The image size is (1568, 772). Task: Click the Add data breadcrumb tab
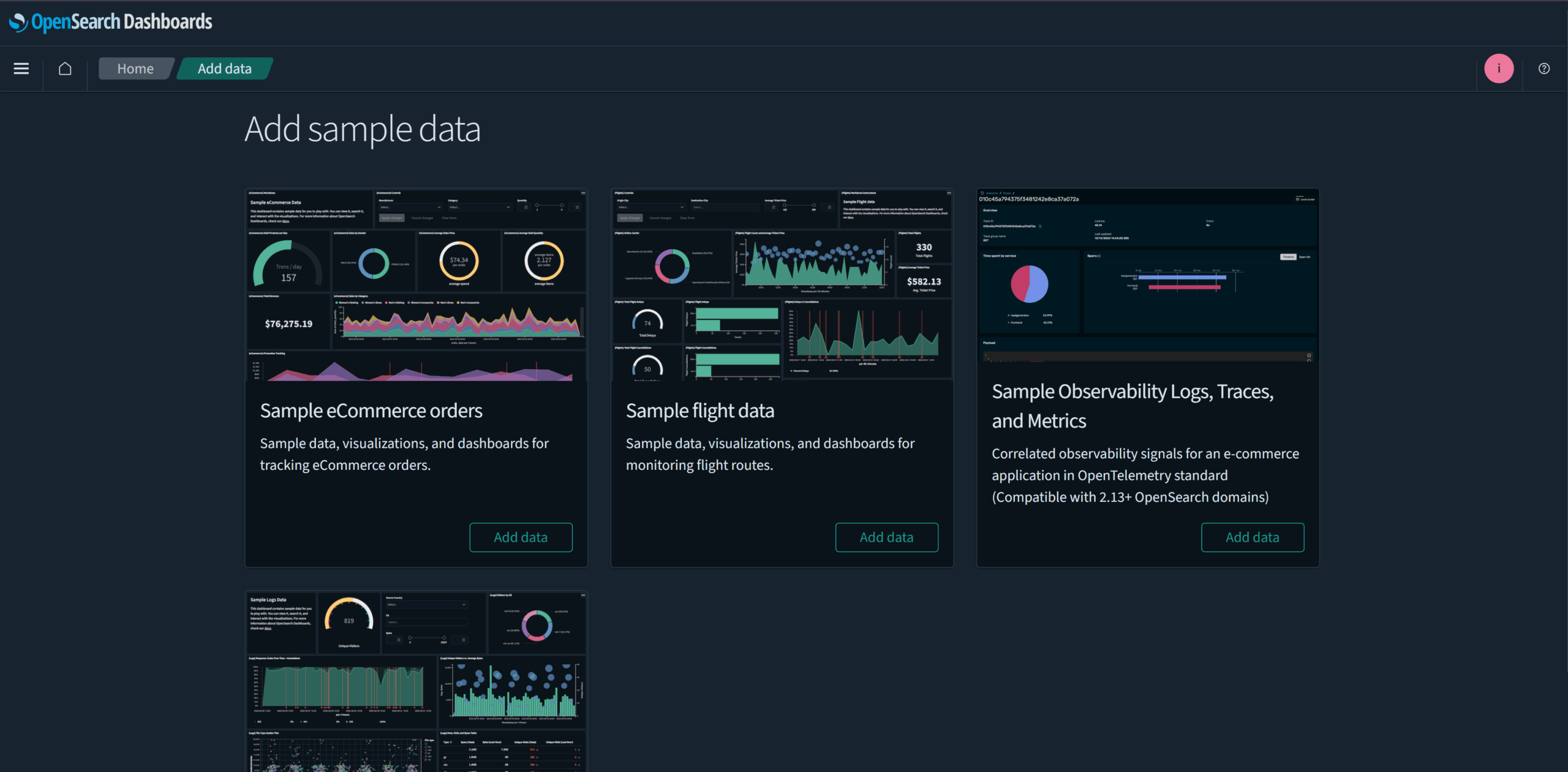click(224, 69)
